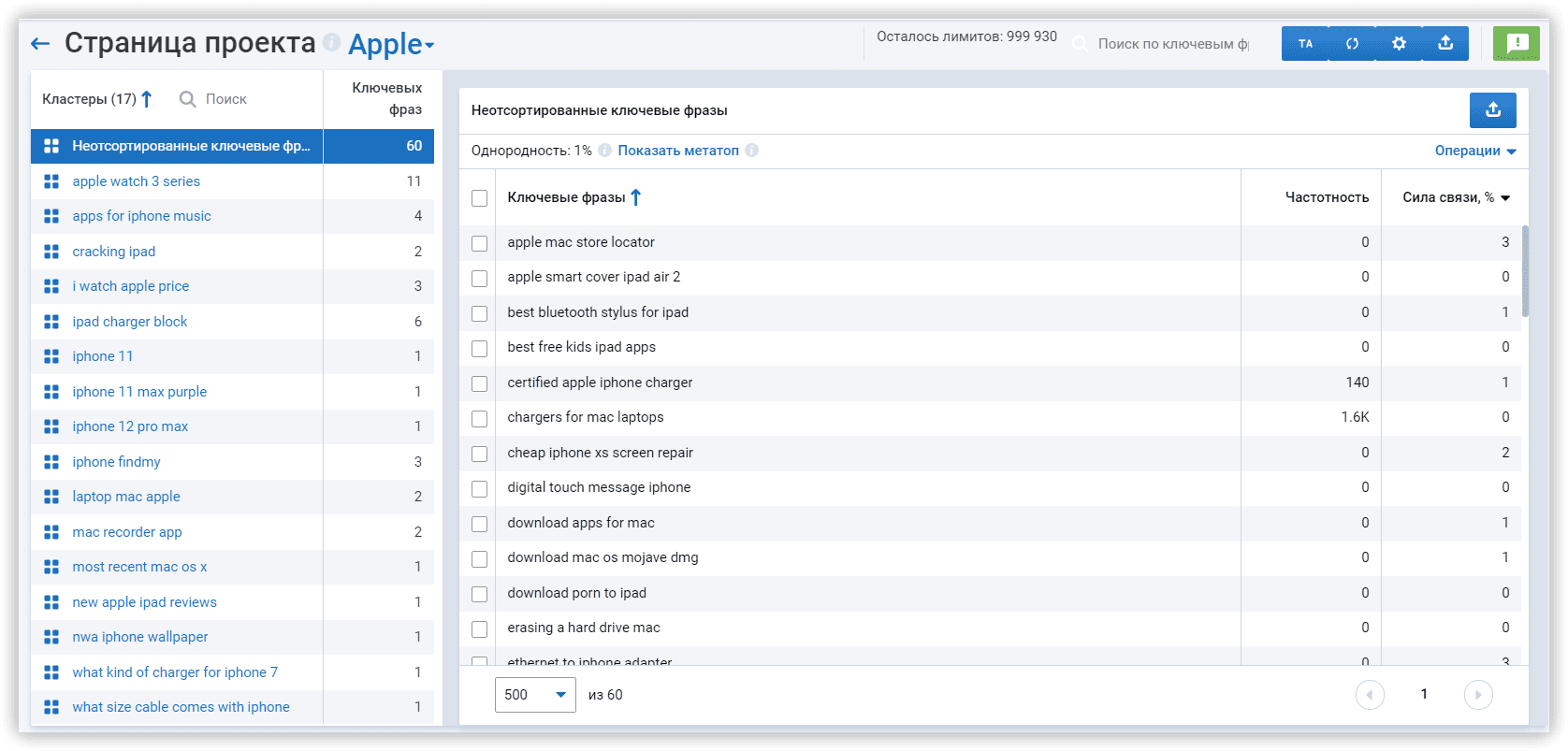Viewport: 1568px width, 751px height.
Task: Open the 500 rows-per-page dropdown
Action: pyautogui.click(x=535, y=695)
